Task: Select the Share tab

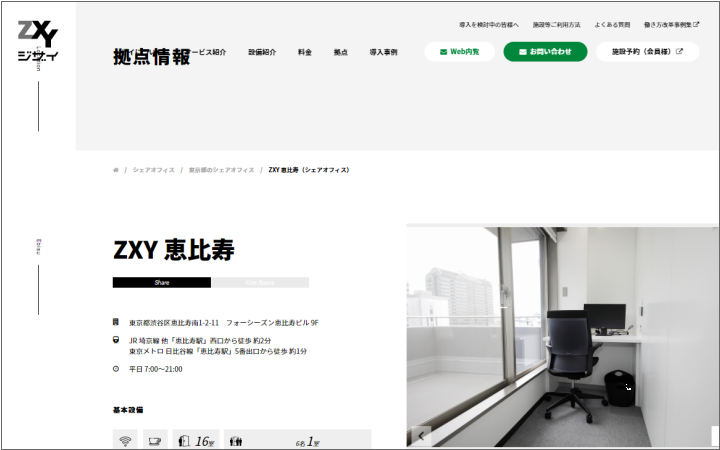Action: 162,282
